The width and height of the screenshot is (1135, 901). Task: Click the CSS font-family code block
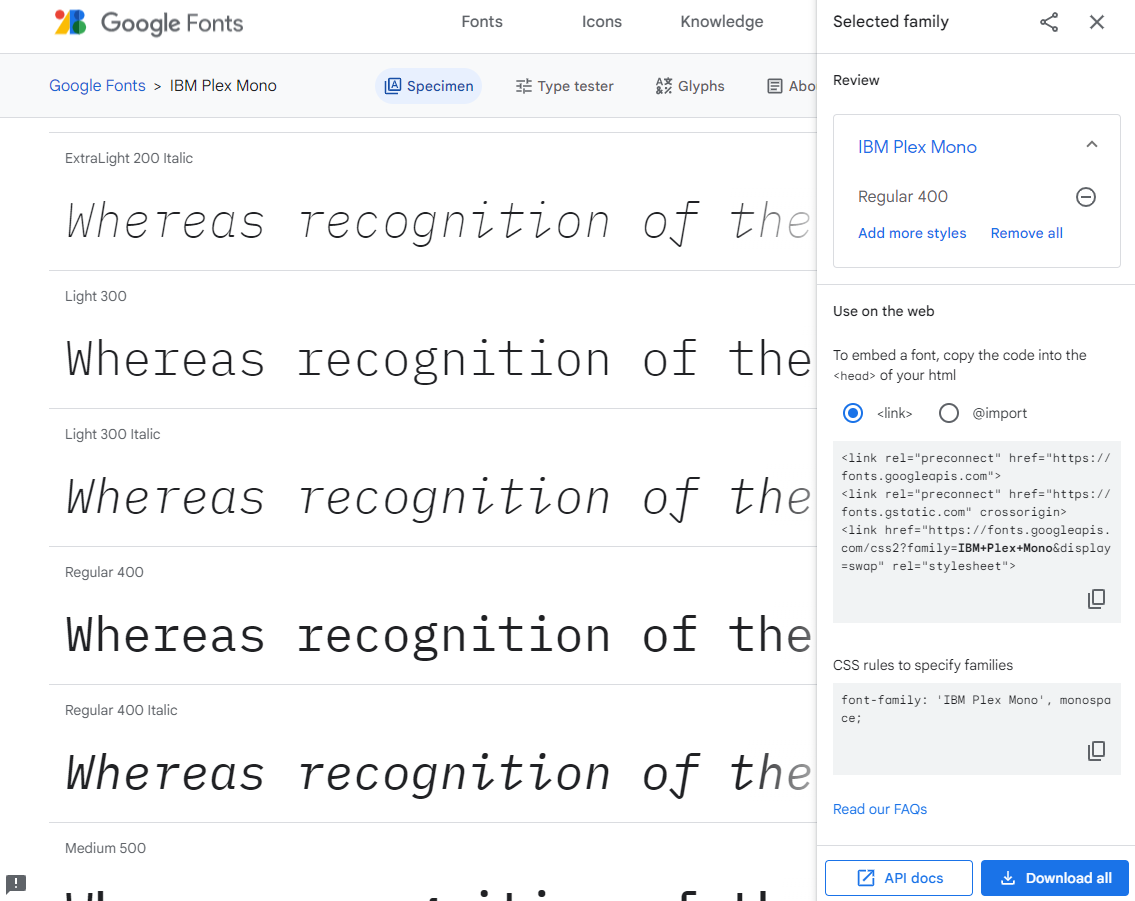pyautogui.click(x=976, y=729)
